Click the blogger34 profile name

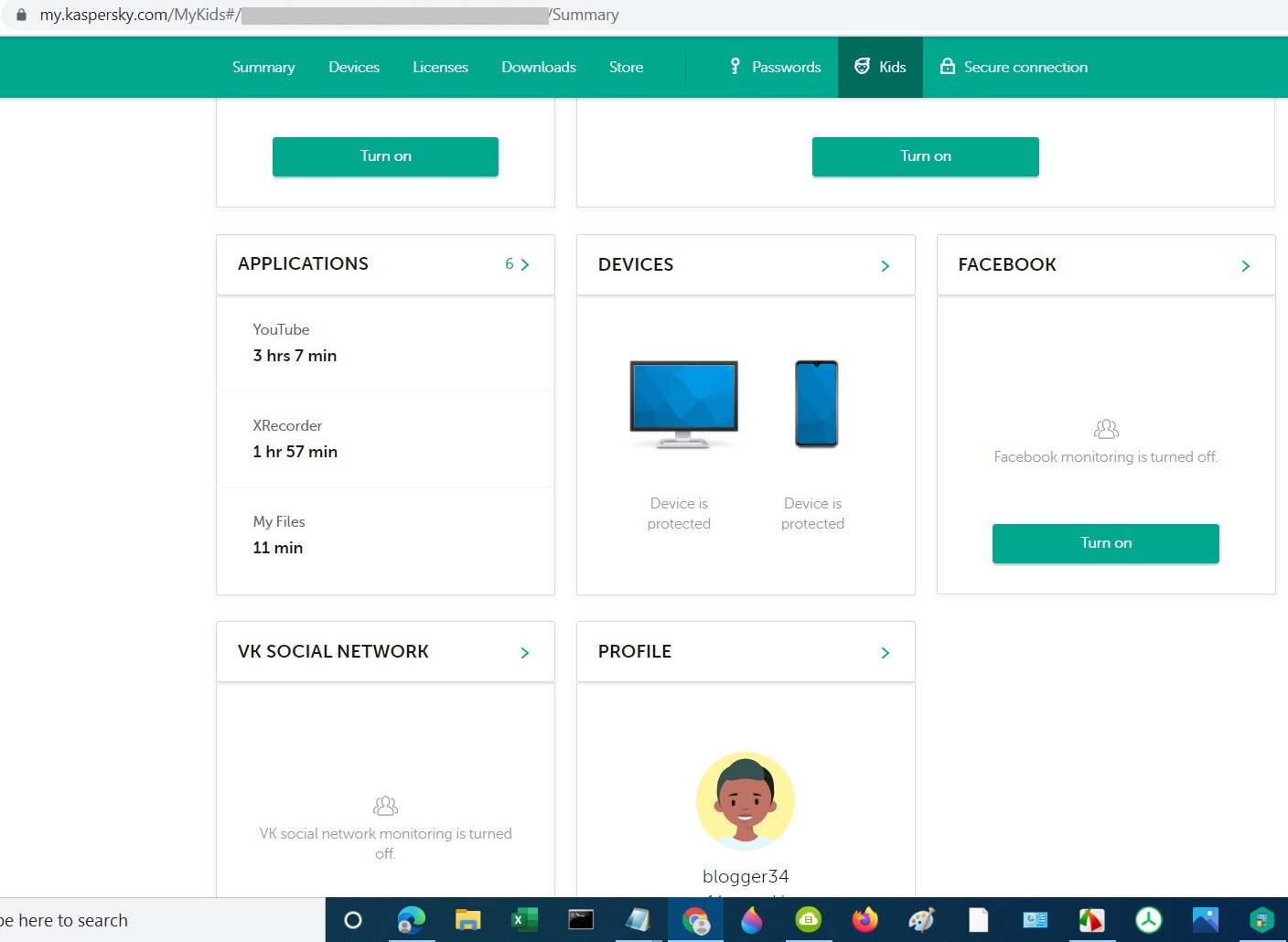pyautogui.click(x=746, y=876)
